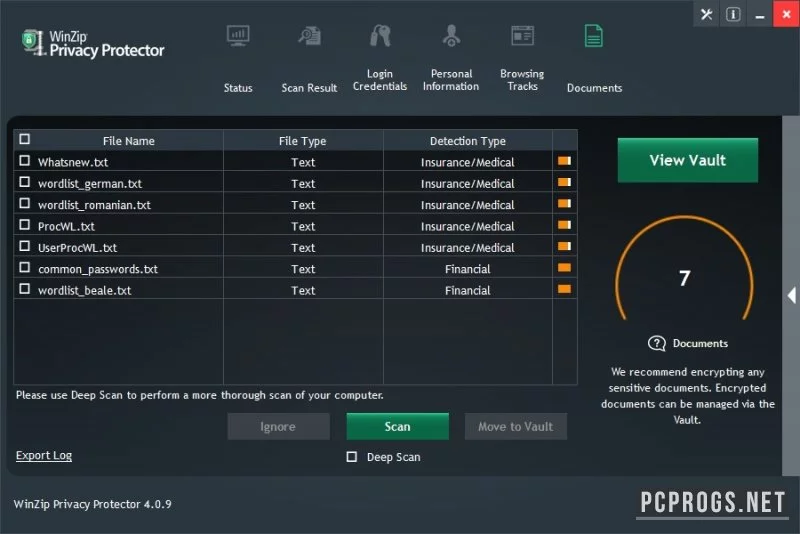Close the Privacy Protector window
The width and height of the screenshot is (800, 534).
point(786,14)
